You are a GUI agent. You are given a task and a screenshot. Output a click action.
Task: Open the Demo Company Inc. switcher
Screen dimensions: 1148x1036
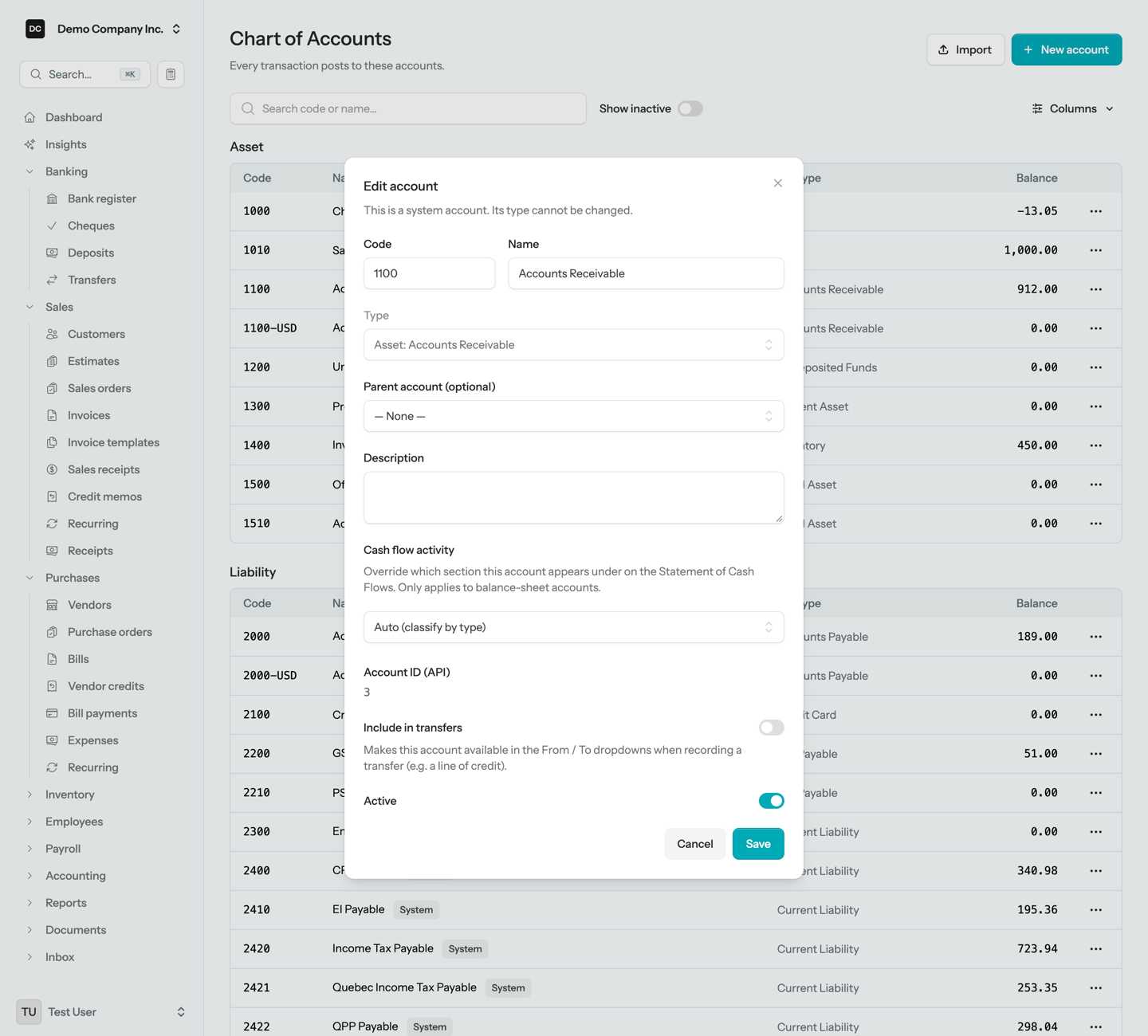[103, 29]
